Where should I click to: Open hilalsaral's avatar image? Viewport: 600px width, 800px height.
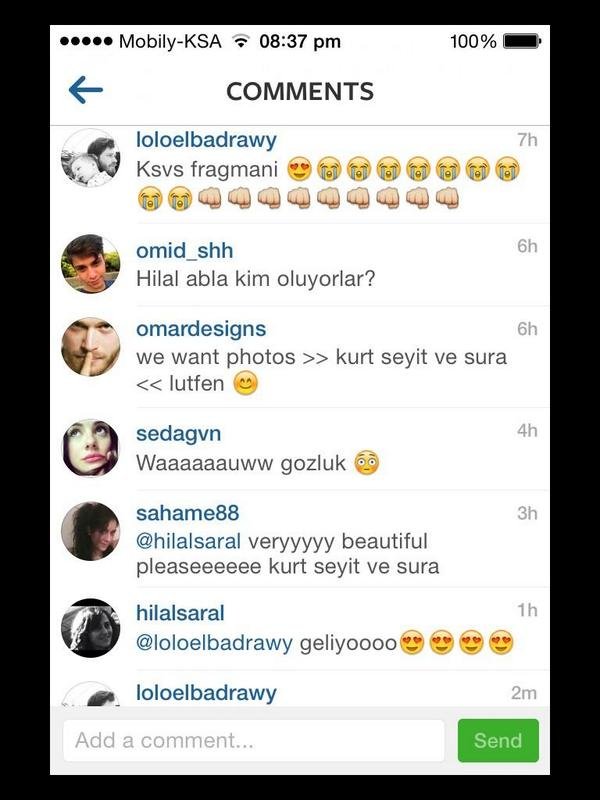[91, 628]
